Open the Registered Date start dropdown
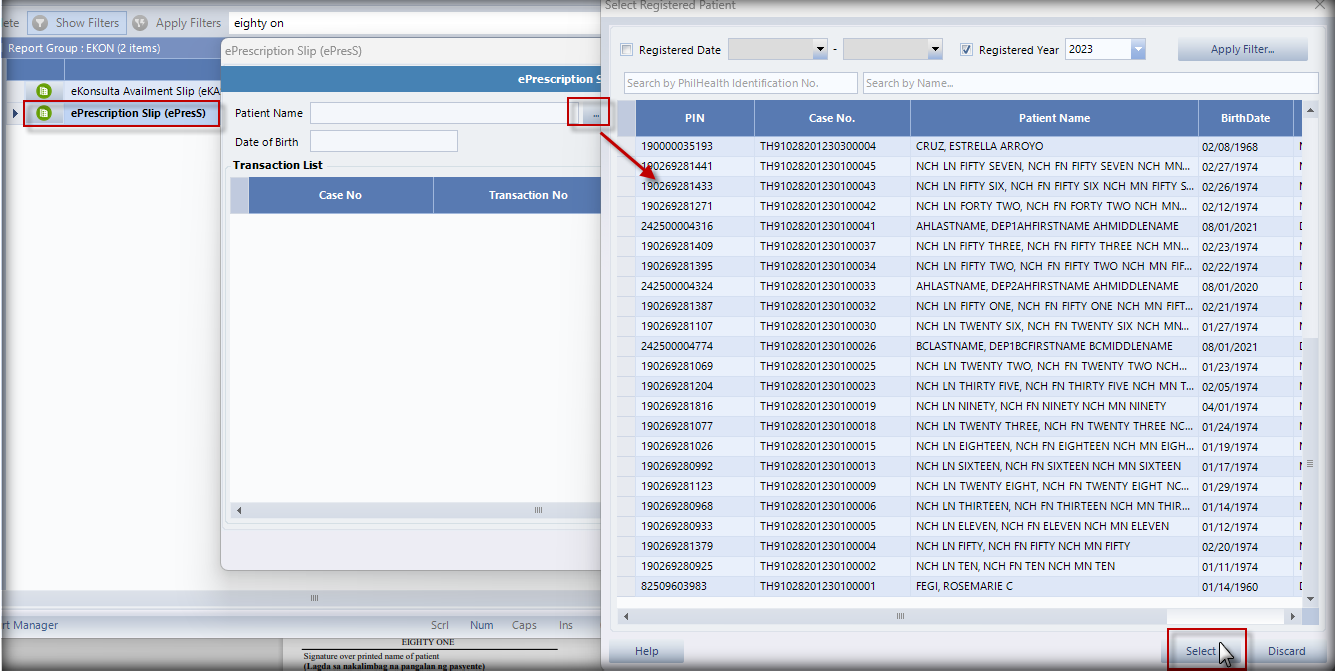1335x671 pixels. point(818,50)
